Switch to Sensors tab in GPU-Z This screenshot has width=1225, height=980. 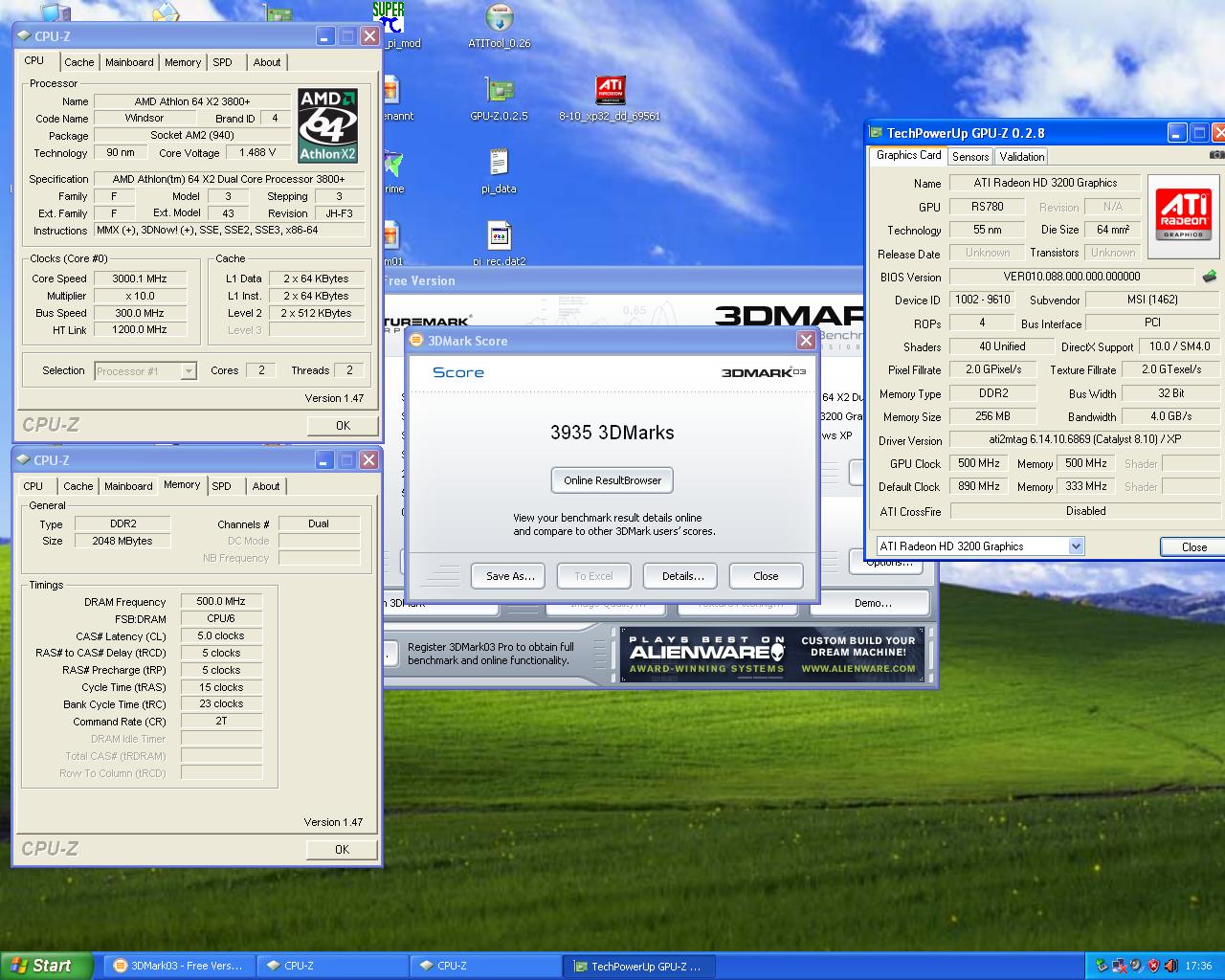click(x=970, y=157)
